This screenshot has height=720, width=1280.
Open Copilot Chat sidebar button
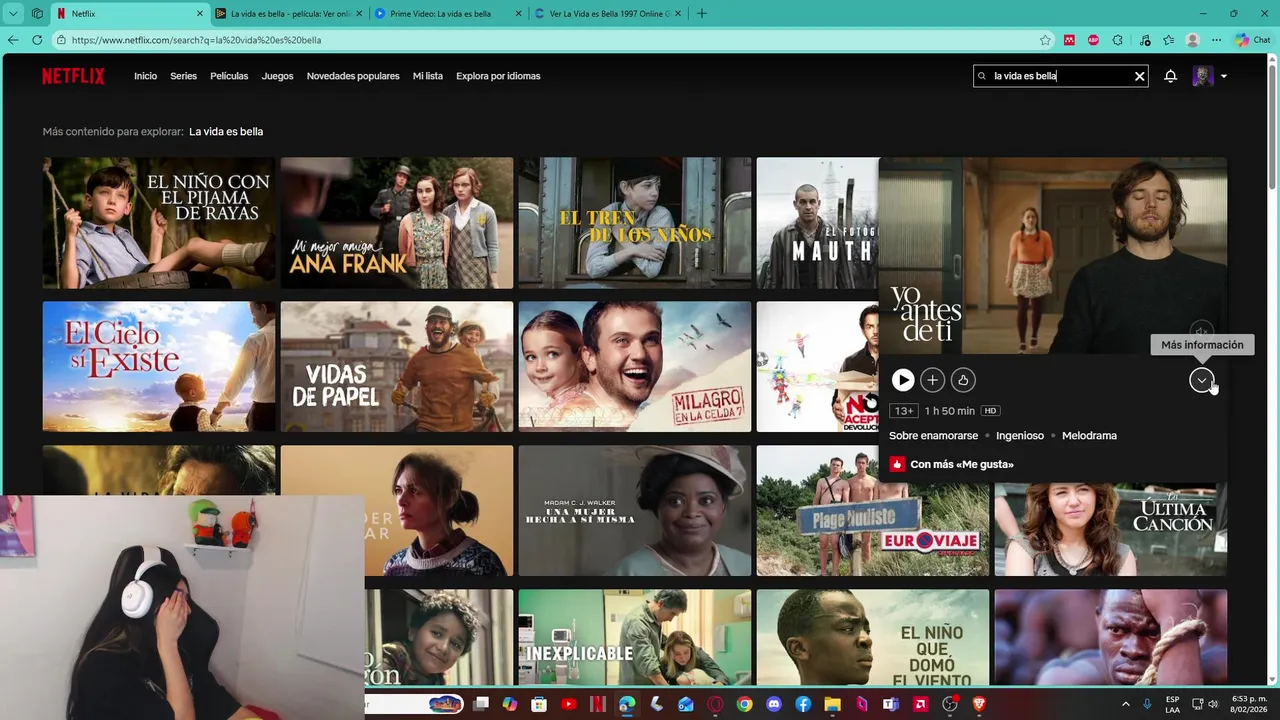[1252, 40]
